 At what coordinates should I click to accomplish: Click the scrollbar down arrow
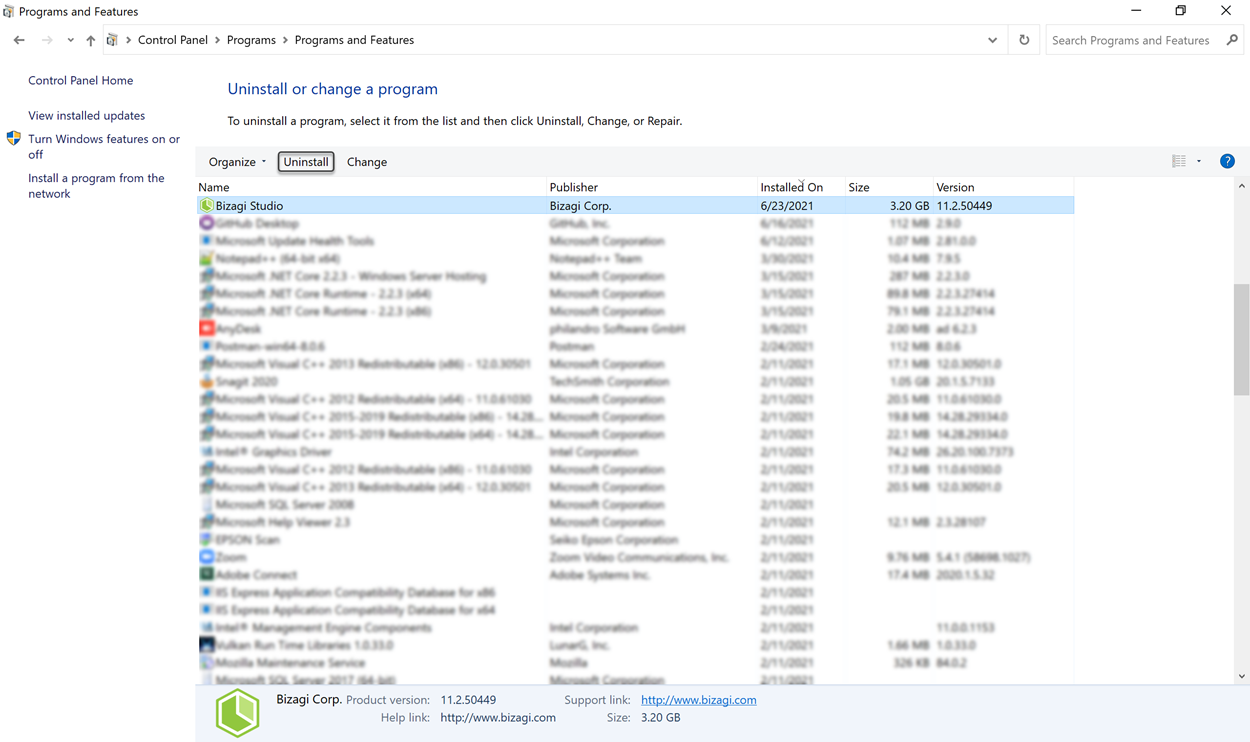[x=1242, y=676]
